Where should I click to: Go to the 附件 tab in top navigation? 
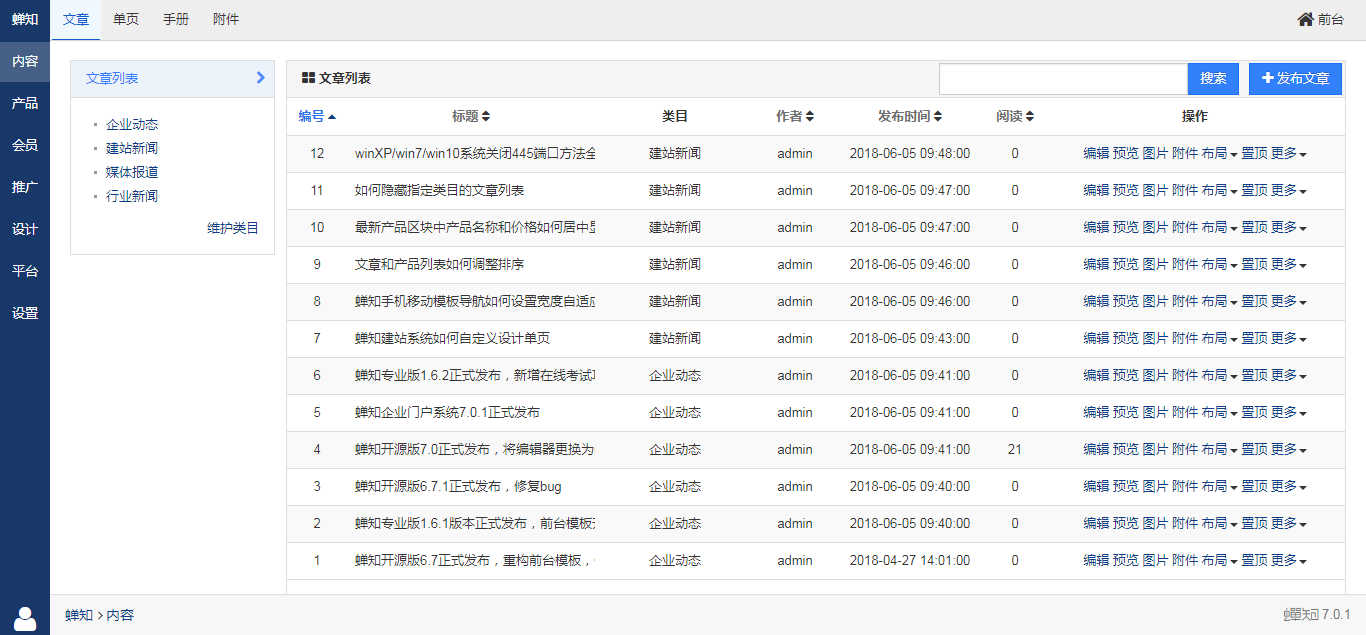[226, 19]
